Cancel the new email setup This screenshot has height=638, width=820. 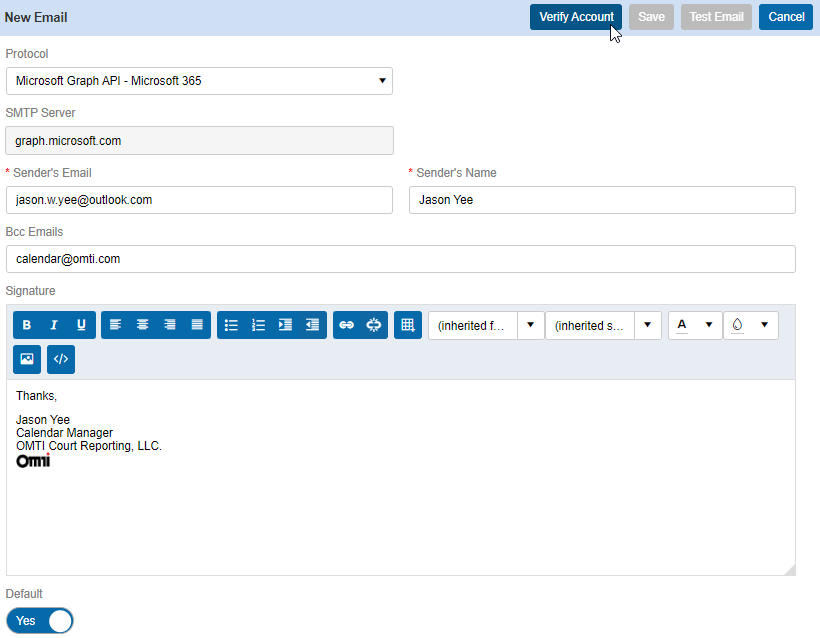(x=786, y=17)
